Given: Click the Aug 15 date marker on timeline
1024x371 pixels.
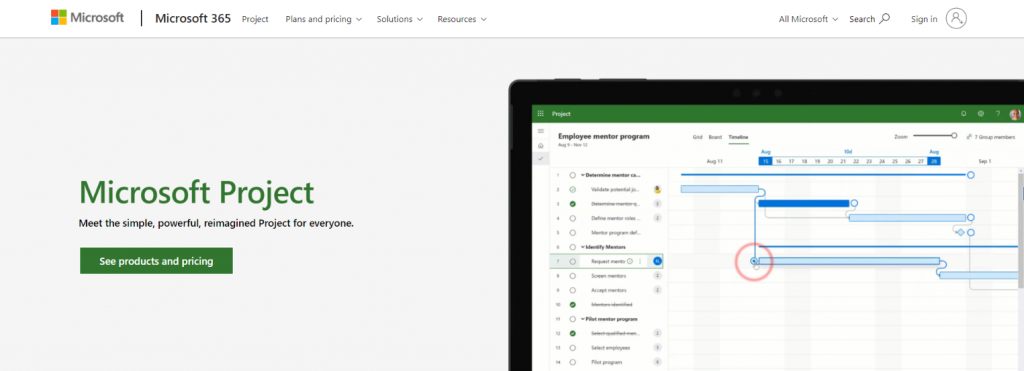Looking at the screenshot, I should (765, 161).
